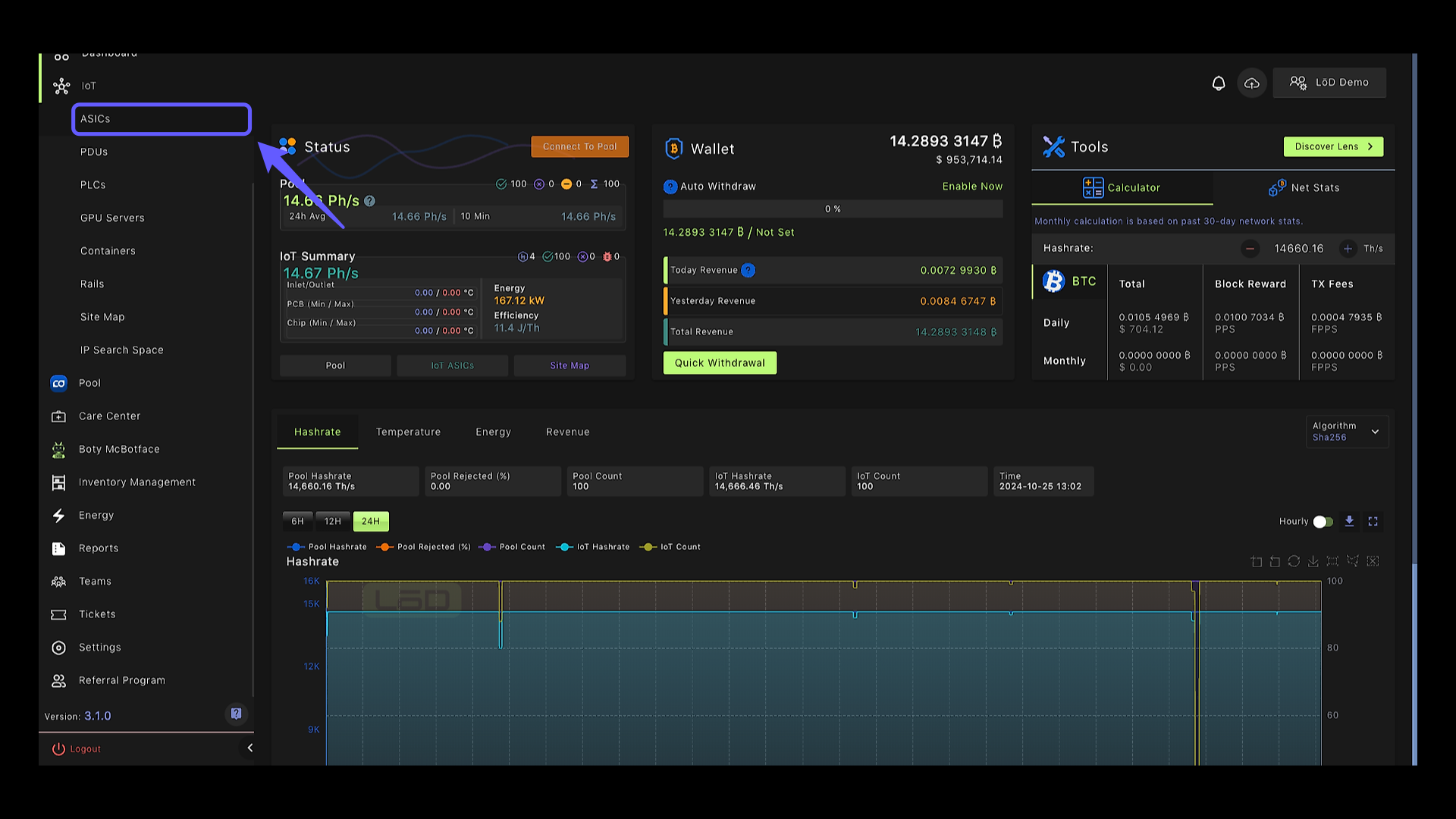Open the IoT section in the sidebar

pyautogui.click(x=89, y=86)
